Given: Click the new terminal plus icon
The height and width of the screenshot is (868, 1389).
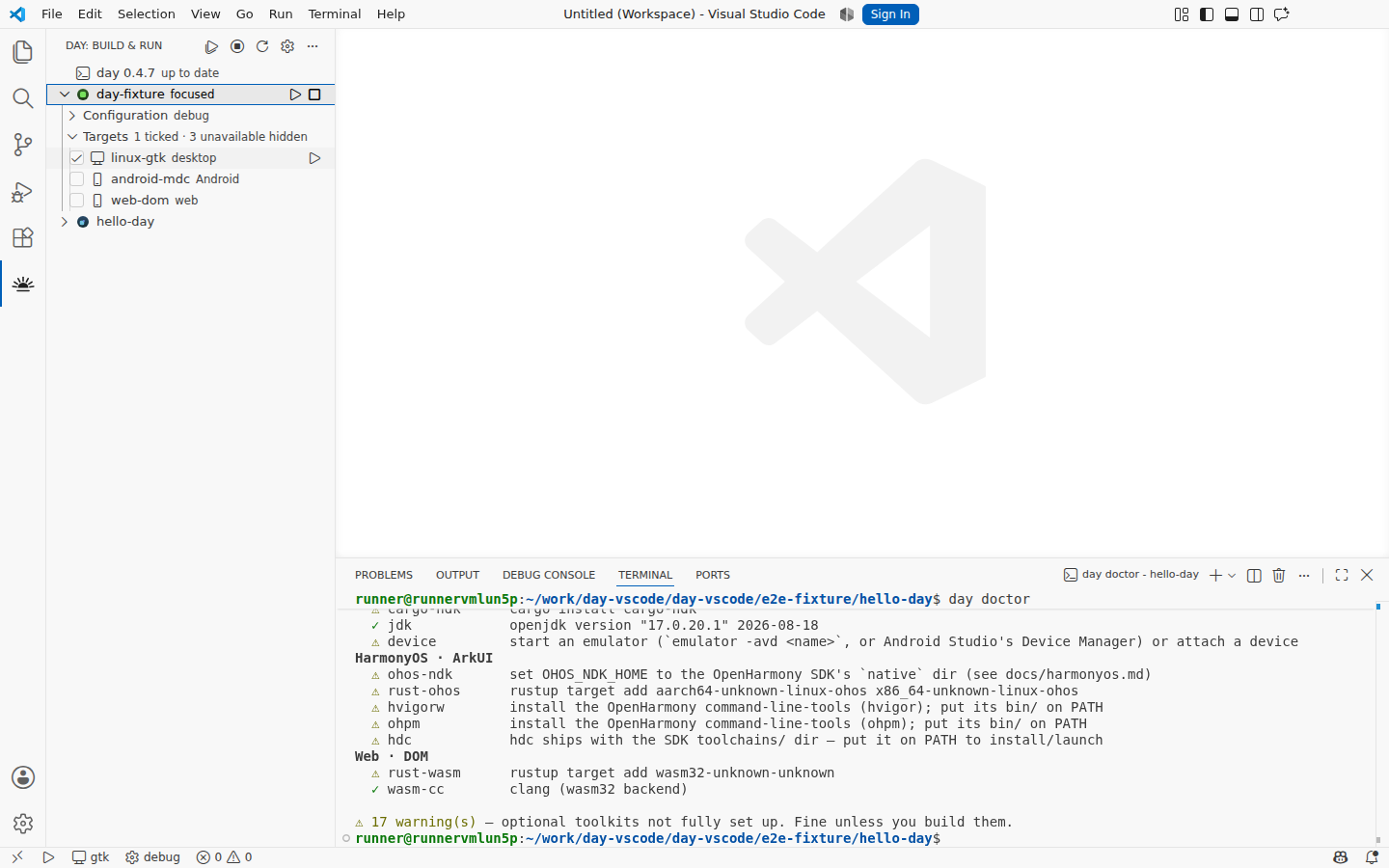Looking at the screenshot, I should (1215, 575).
